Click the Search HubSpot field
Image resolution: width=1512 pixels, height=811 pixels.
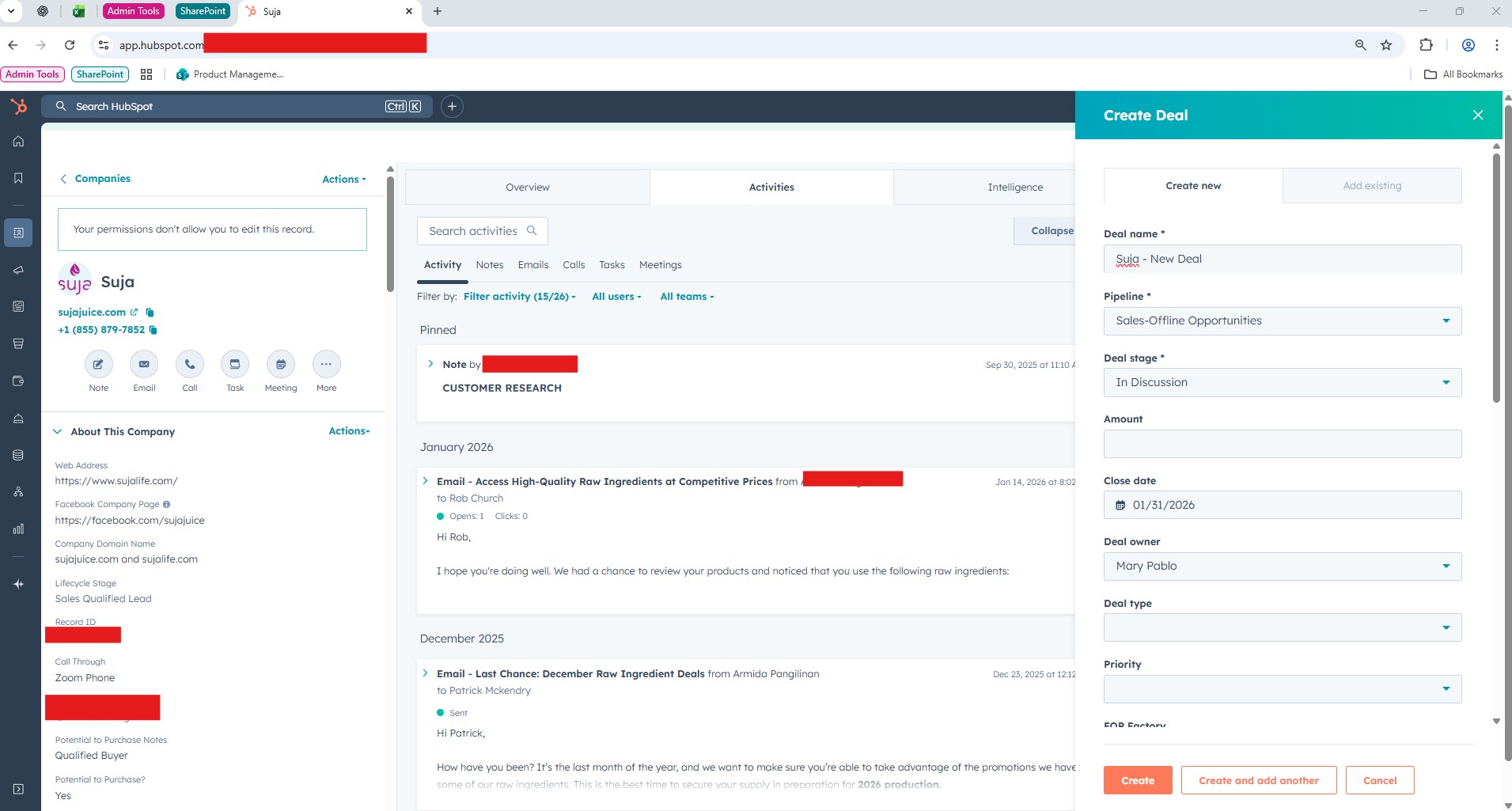[x=237, y=106]
